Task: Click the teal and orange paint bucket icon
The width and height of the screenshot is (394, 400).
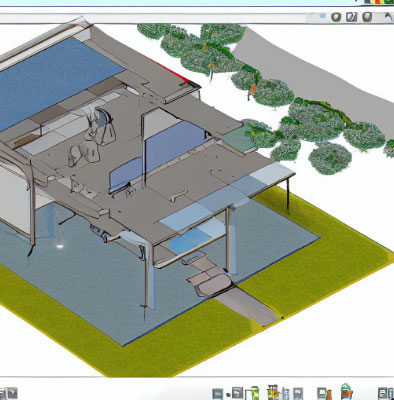Action: click(x=347, y=392)
